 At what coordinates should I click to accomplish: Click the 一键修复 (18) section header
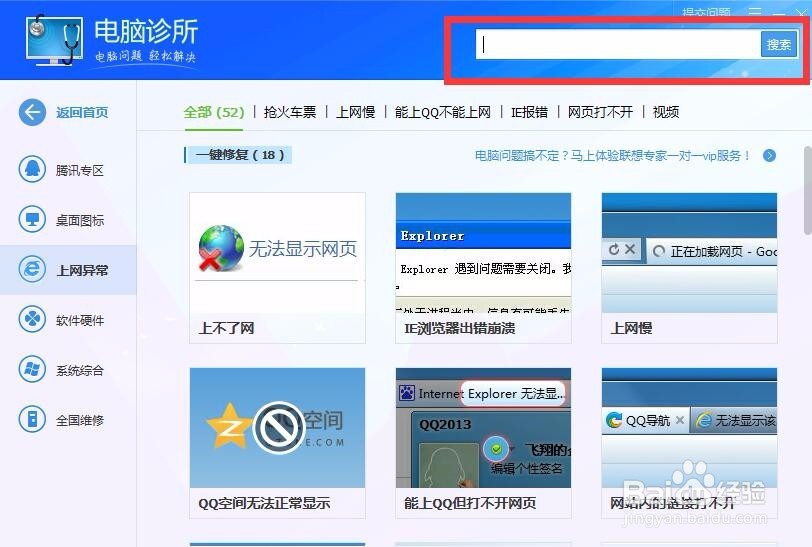[239, 155]
